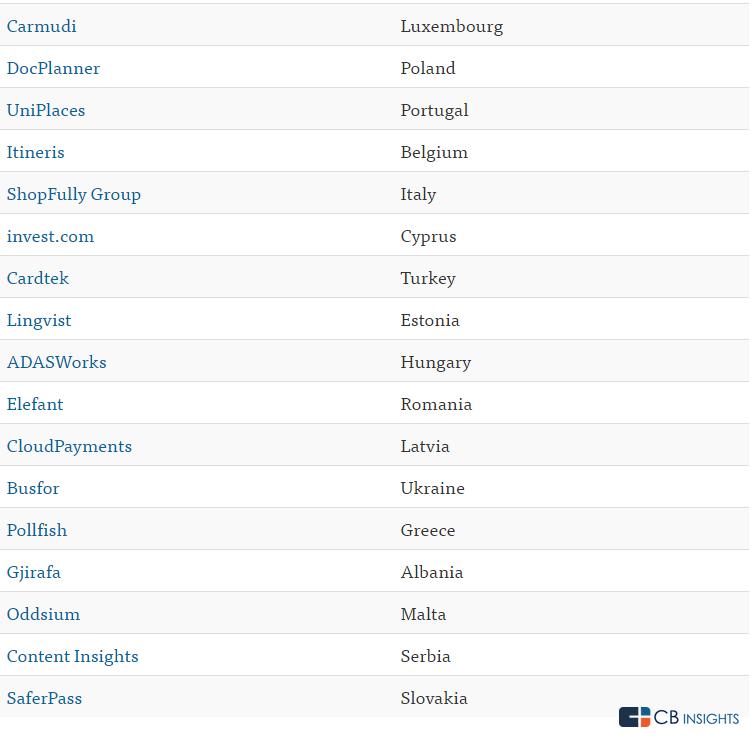Open the ADASWorks company link
The height and width of the screenshot is (744, 751).
click(57, 362)
